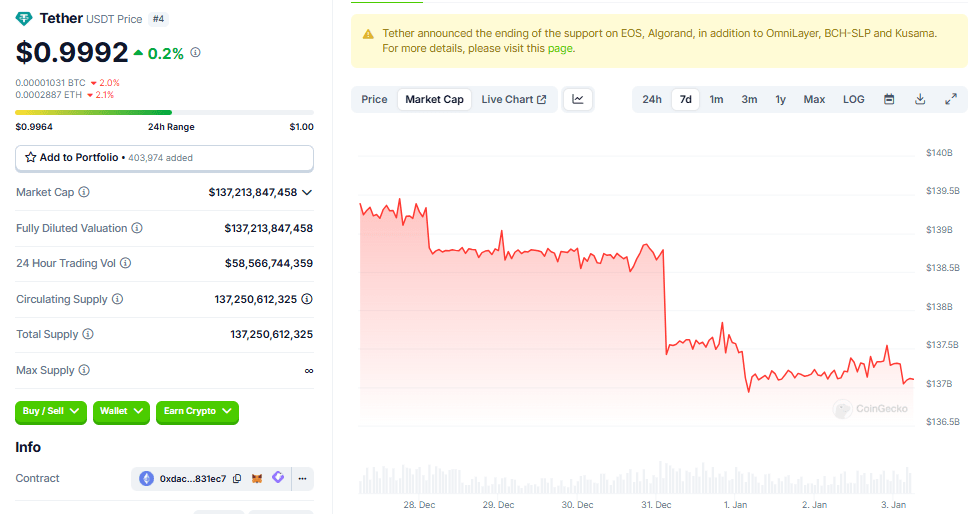Open price change info icon beside 0.2%
976x514 pixels.
coord(195,53)
